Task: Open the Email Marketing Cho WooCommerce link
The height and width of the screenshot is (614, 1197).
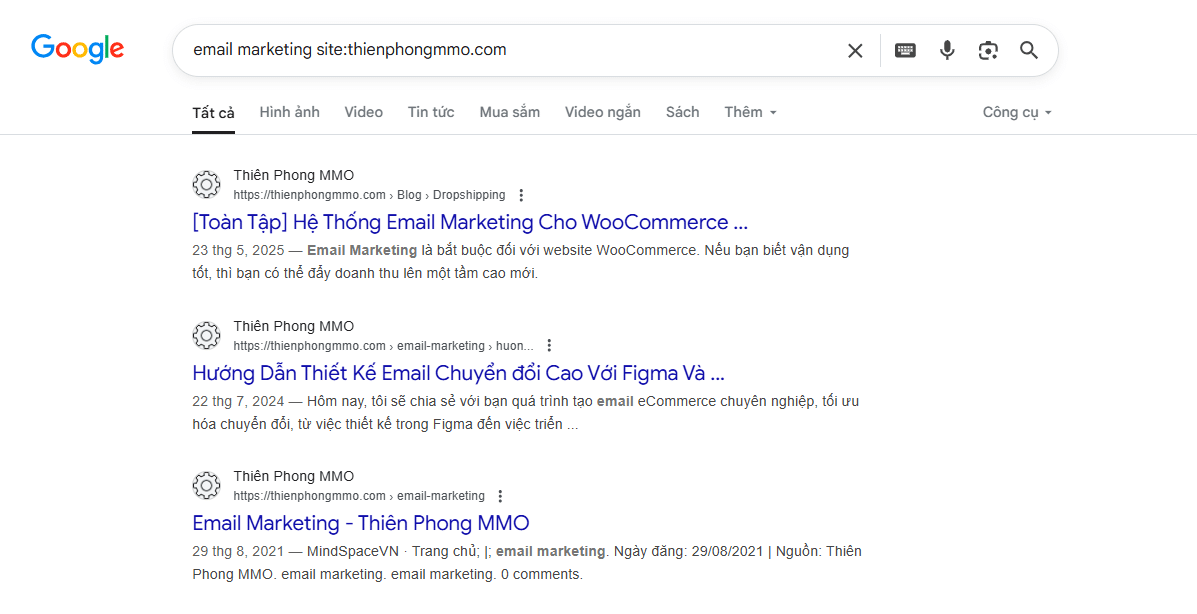Action: click(470, 222)
